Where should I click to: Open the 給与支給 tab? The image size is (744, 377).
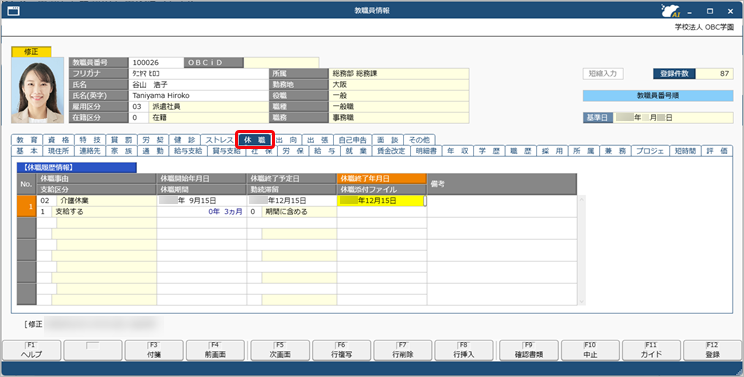click(x=188, y=151)
